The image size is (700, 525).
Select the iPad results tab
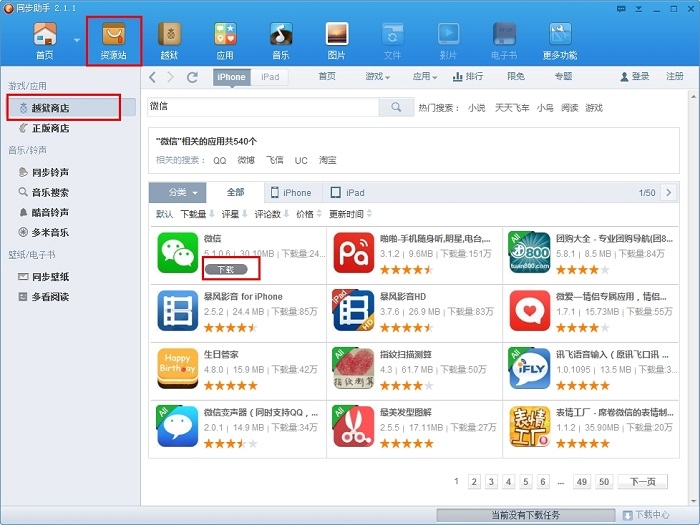click(348, 192)
